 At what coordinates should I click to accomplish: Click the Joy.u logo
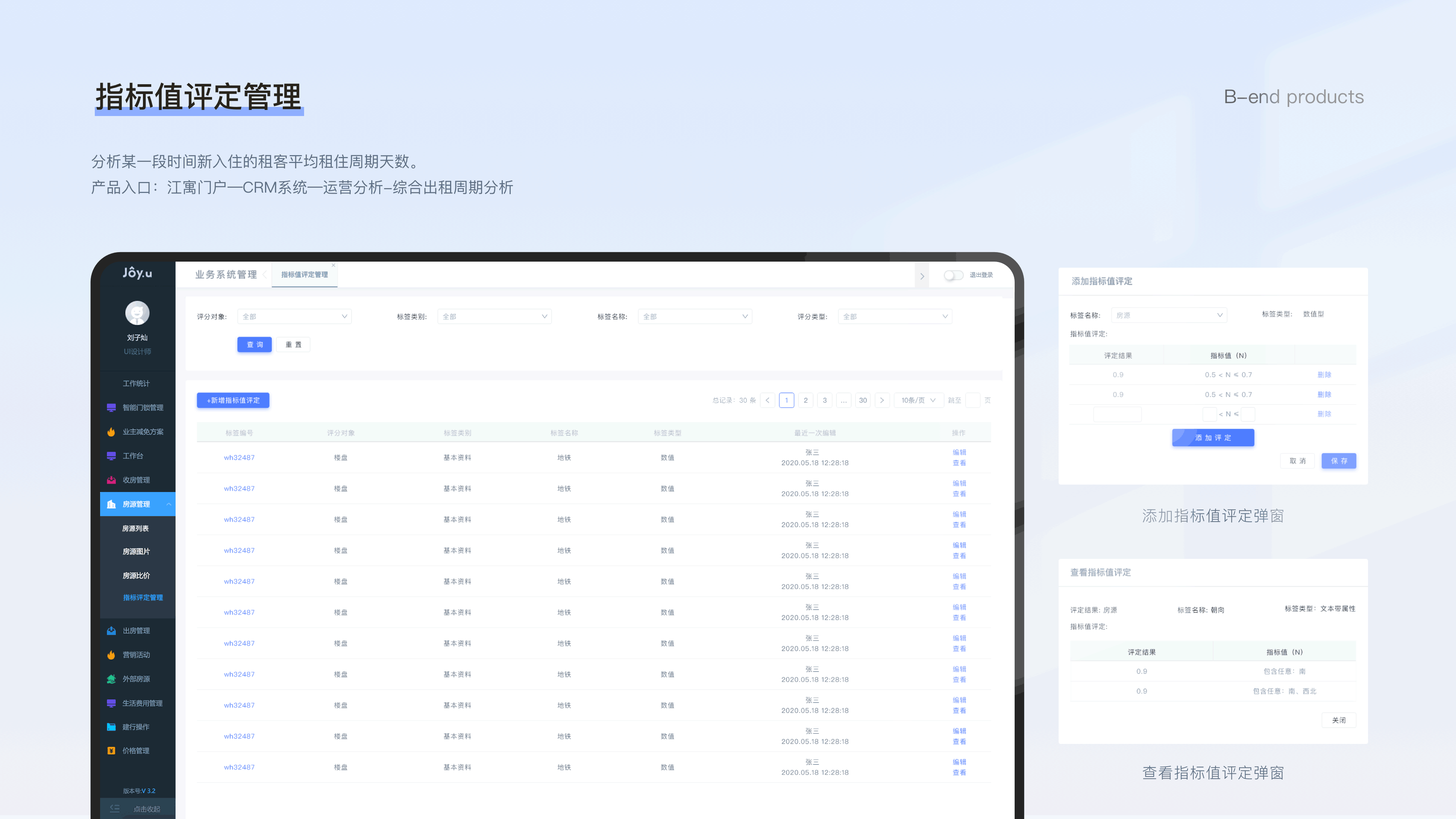[x=137, y=273]
